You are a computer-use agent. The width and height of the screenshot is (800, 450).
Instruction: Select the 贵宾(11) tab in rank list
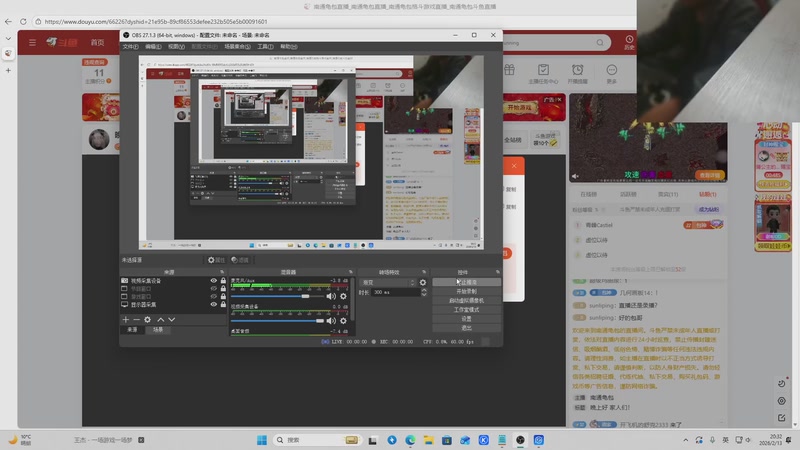point(668,194)
